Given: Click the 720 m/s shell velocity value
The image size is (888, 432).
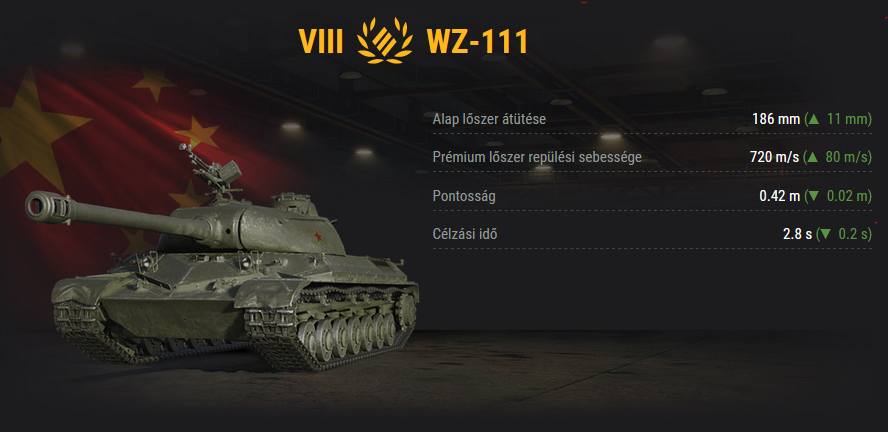Looking at the screenshot, I should [x=774, y=157].
